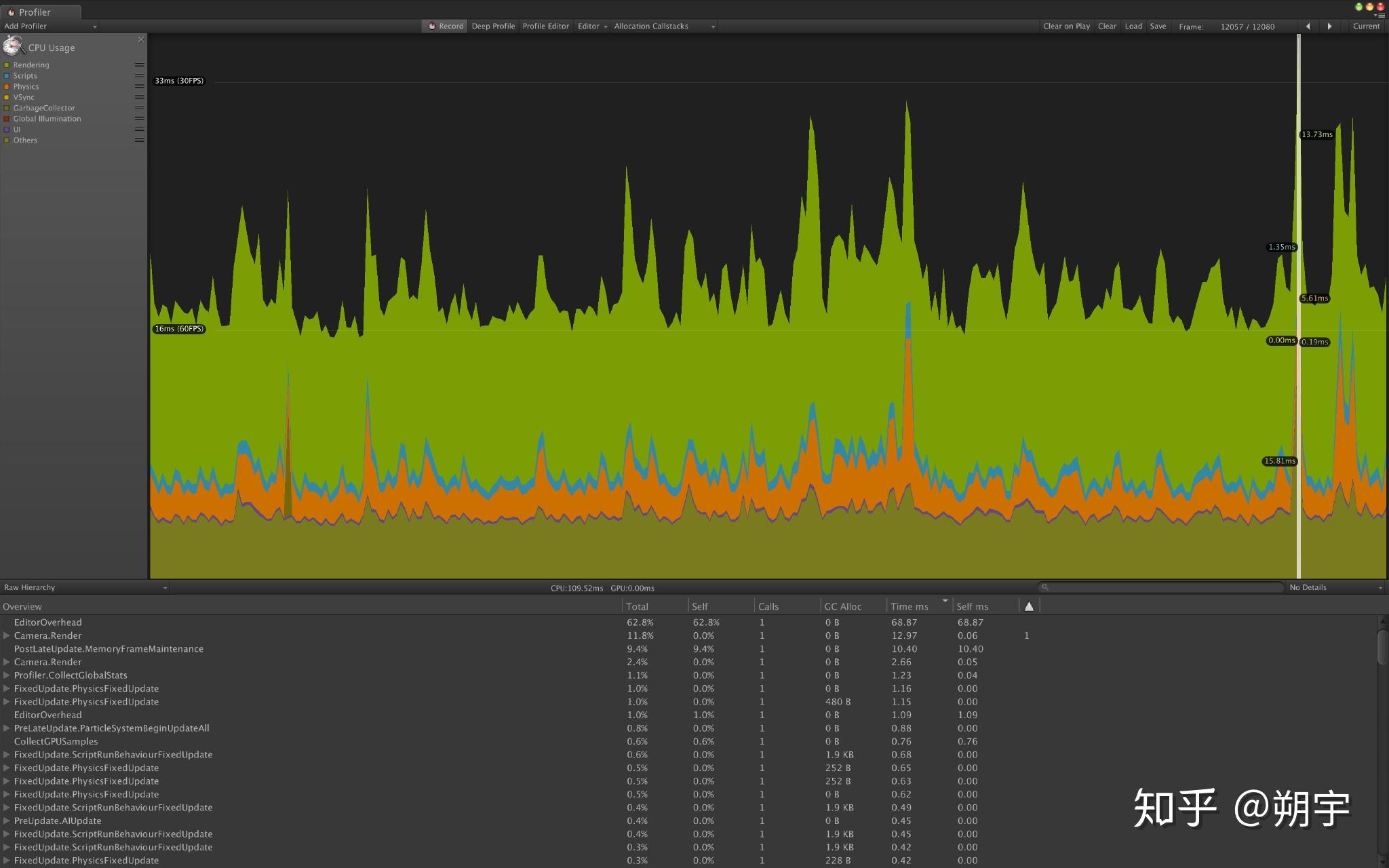This screenshot has width=1389, height=868.
Task: Open the profiler window options menu icon
Action: [x=1381, y=16]
